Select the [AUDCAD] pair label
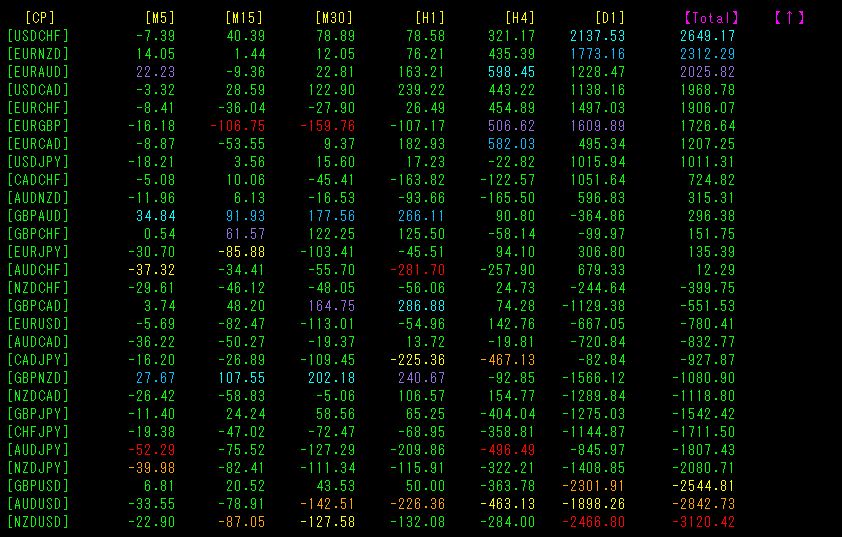The image size is (842, 537). pos(38,342)
